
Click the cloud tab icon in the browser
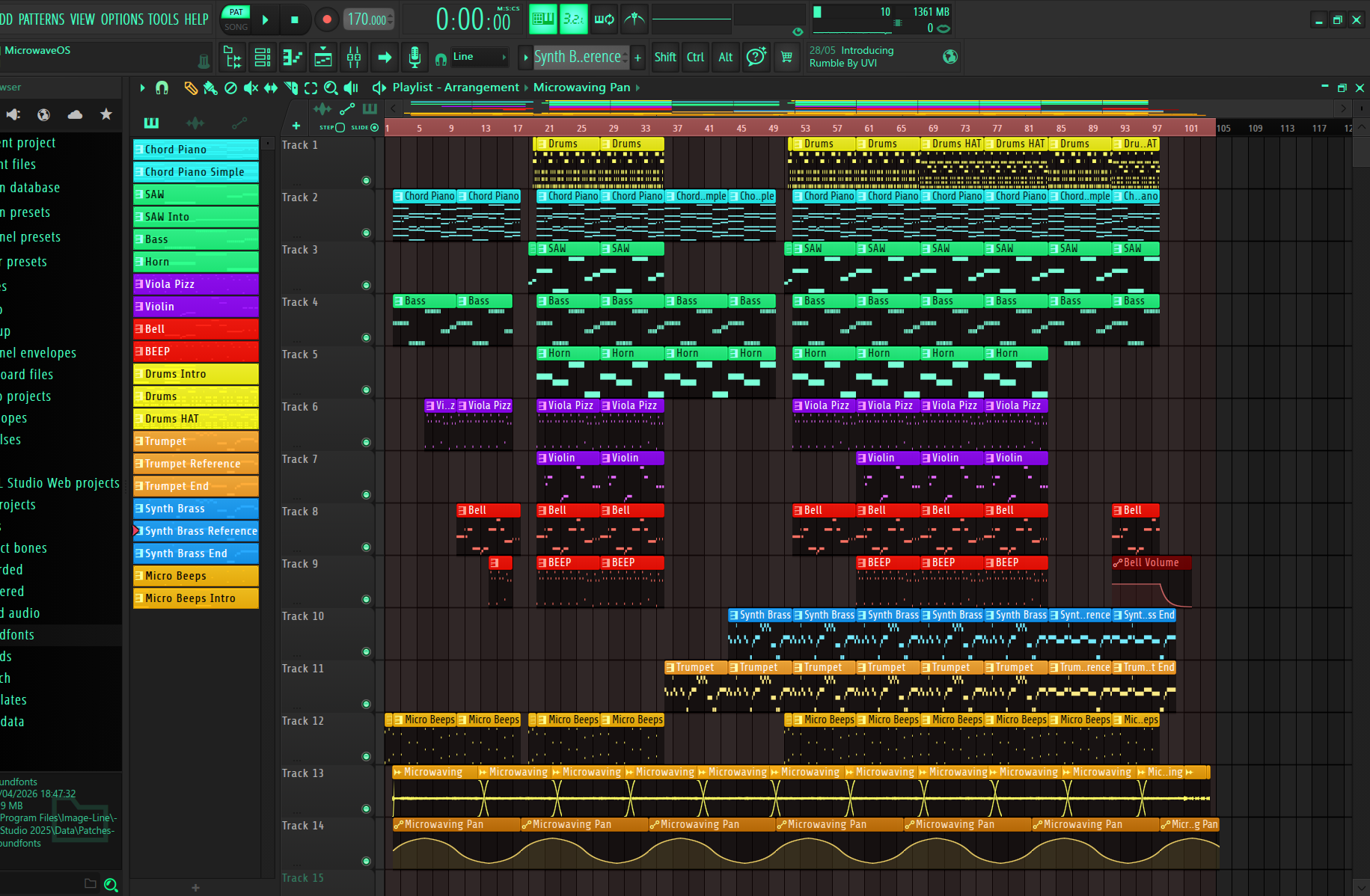coord(75,114)
